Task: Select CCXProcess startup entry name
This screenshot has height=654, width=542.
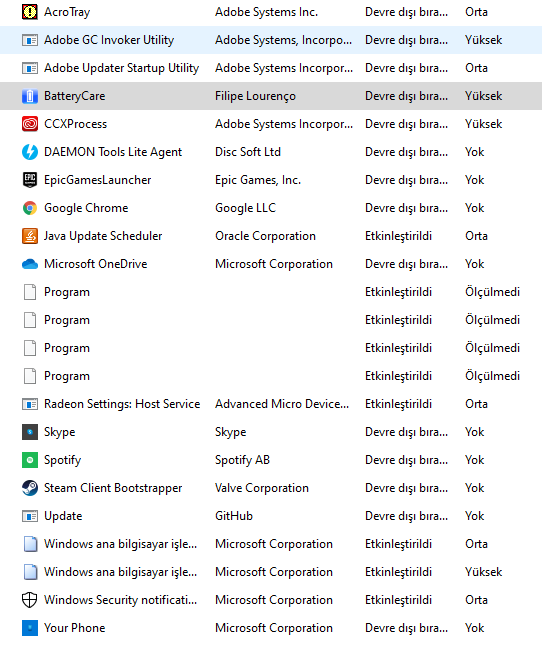Action: (76, 124)
